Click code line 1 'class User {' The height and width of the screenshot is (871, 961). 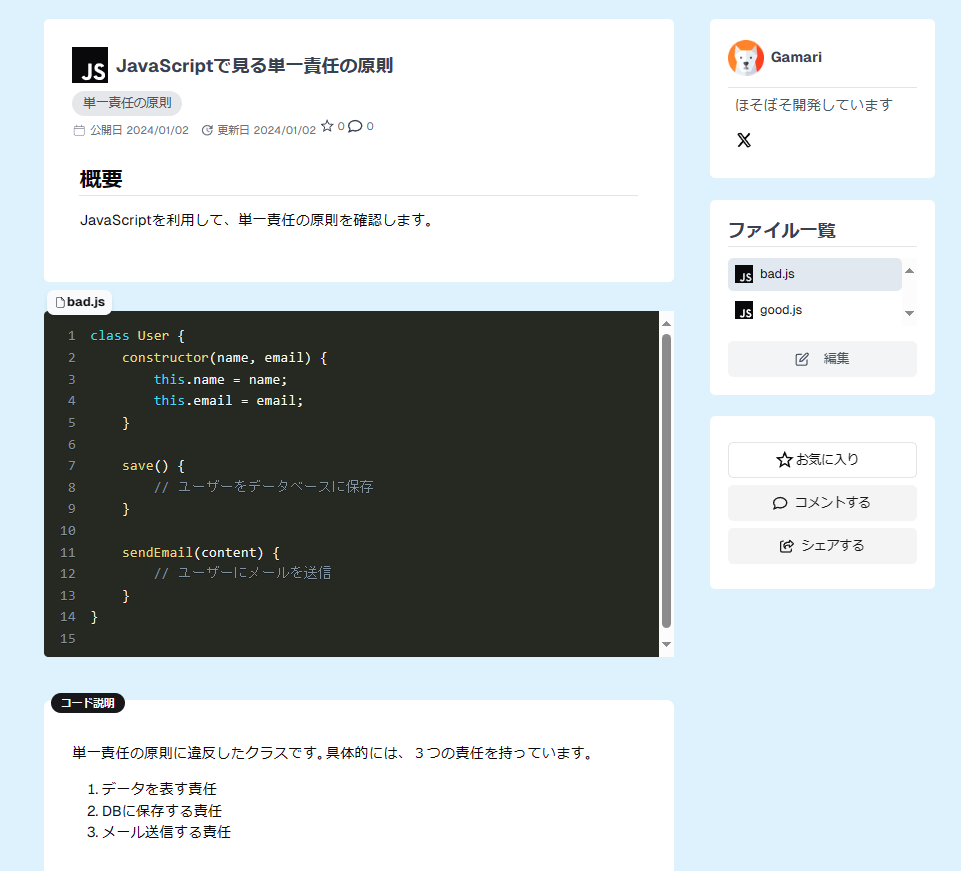(137, 336)
